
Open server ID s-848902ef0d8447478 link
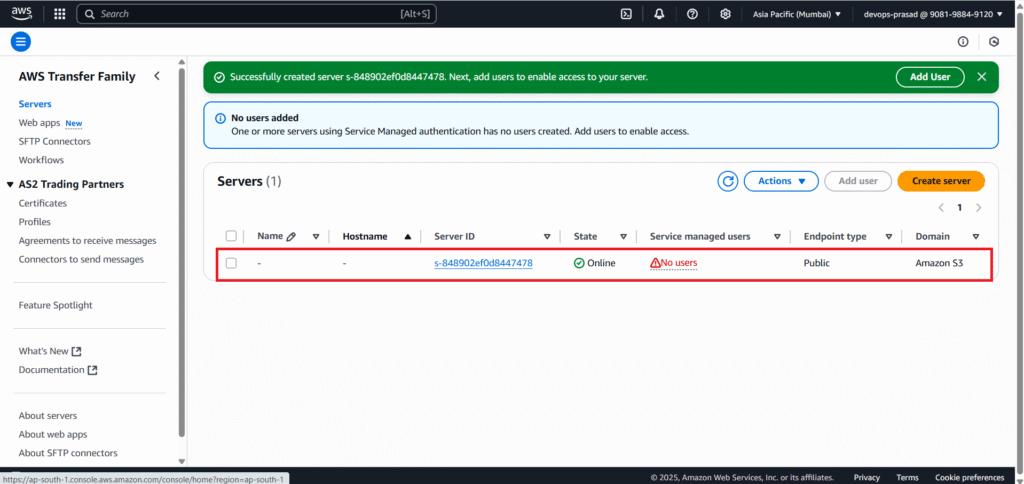pos(483,263)
